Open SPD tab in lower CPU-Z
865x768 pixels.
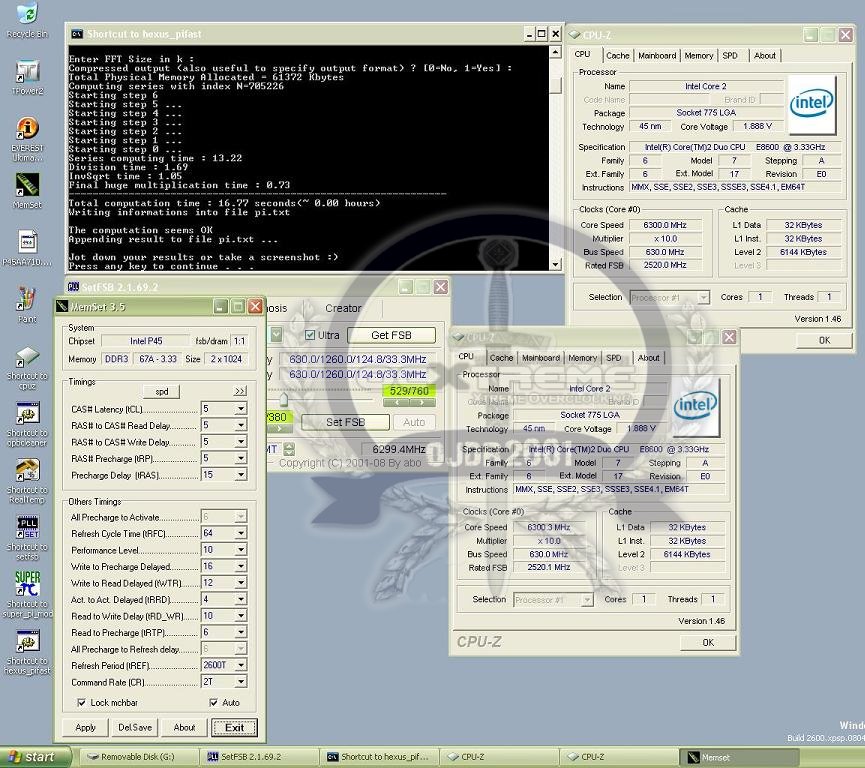coord(613,358)
